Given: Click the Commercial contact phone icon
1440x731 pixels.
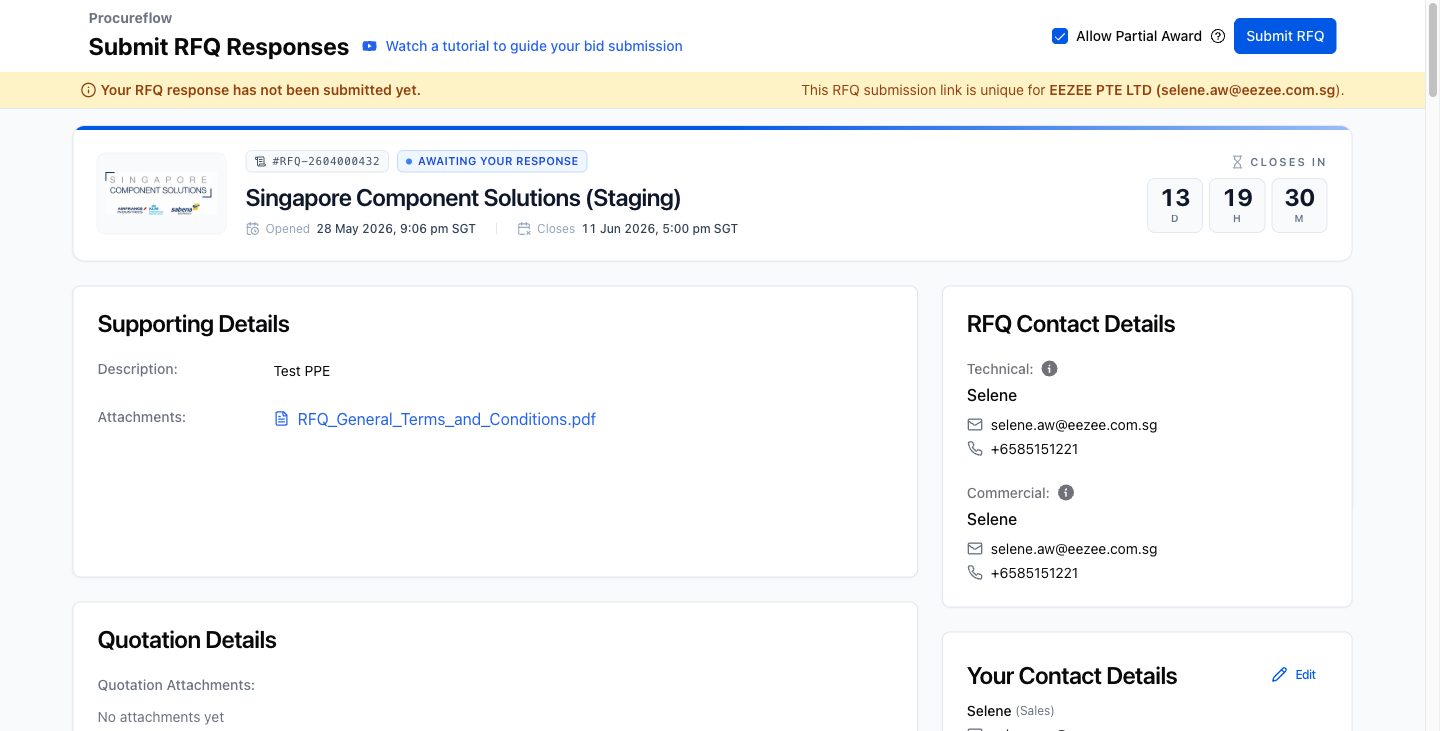Looking at the screenshot, I should pos(975,573).
